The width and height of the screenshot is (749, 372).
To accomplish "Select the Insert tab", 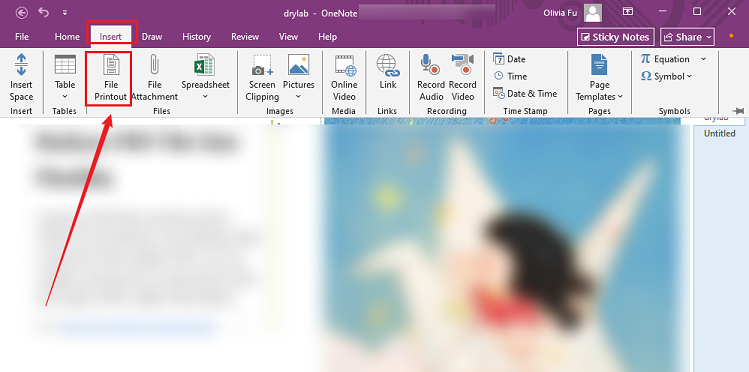I will pyautogui.click(x=110, y=37).
